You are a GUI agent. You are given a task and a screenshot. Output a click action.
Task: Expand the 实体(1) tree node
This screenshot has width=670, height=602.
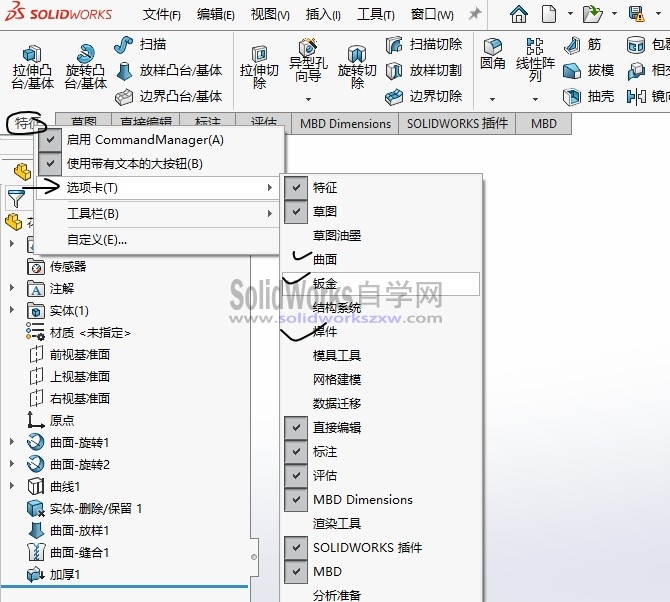tap(12, 311)
